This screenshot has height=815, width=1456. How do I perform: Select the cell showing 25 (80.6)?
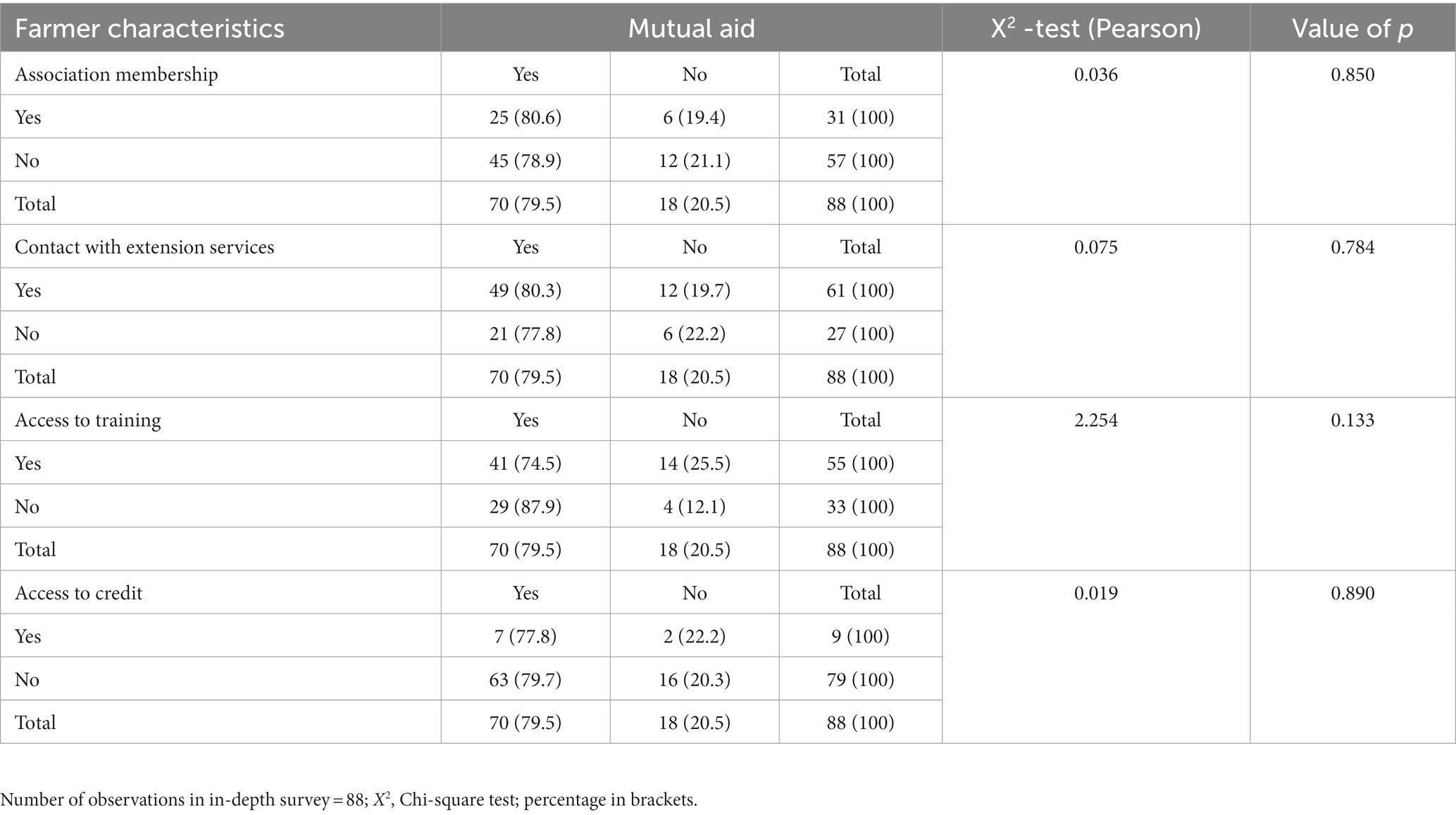[x=525, y=117]
